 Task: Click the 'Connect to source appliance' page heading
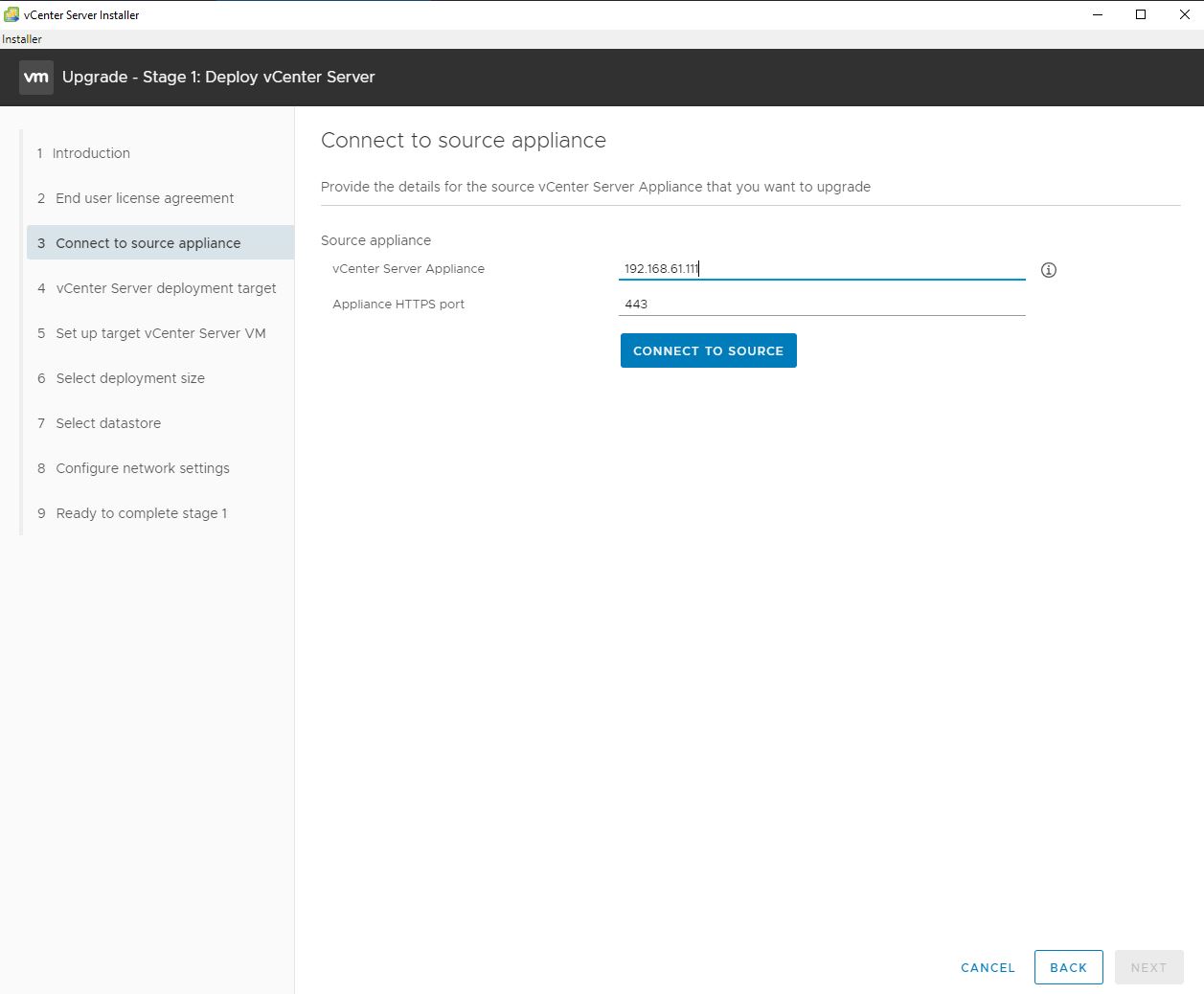coord(464,141)
